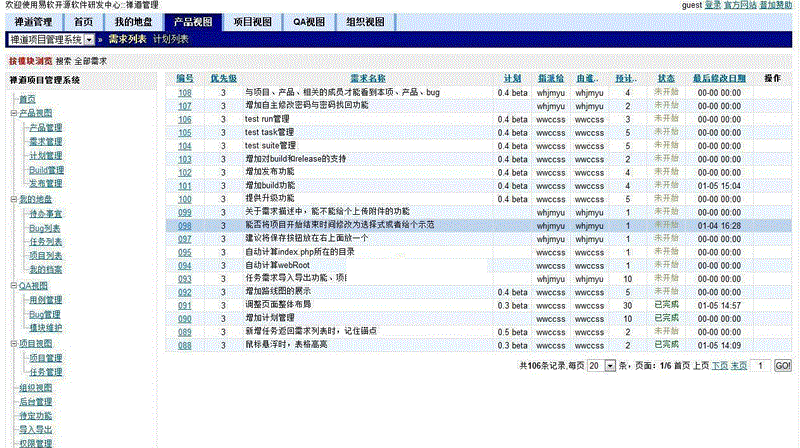Open 计划列表 in the submenu bar
Screen dimensions: 800x448
[170, 39]
